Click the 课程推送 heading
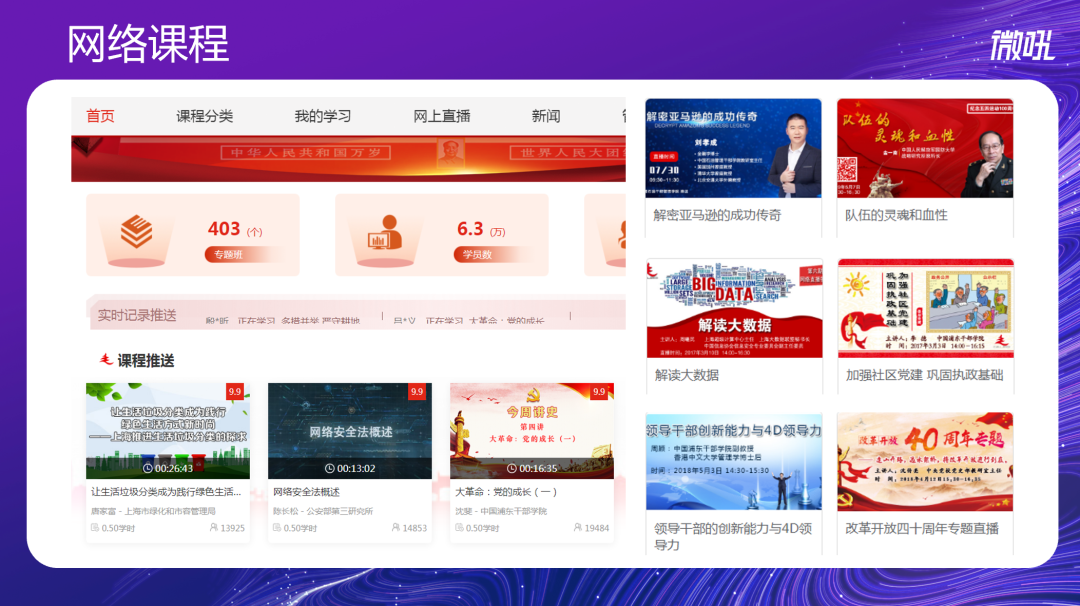Image resolution: width=1080 pixels, height=606 pixels. (145, 360)
